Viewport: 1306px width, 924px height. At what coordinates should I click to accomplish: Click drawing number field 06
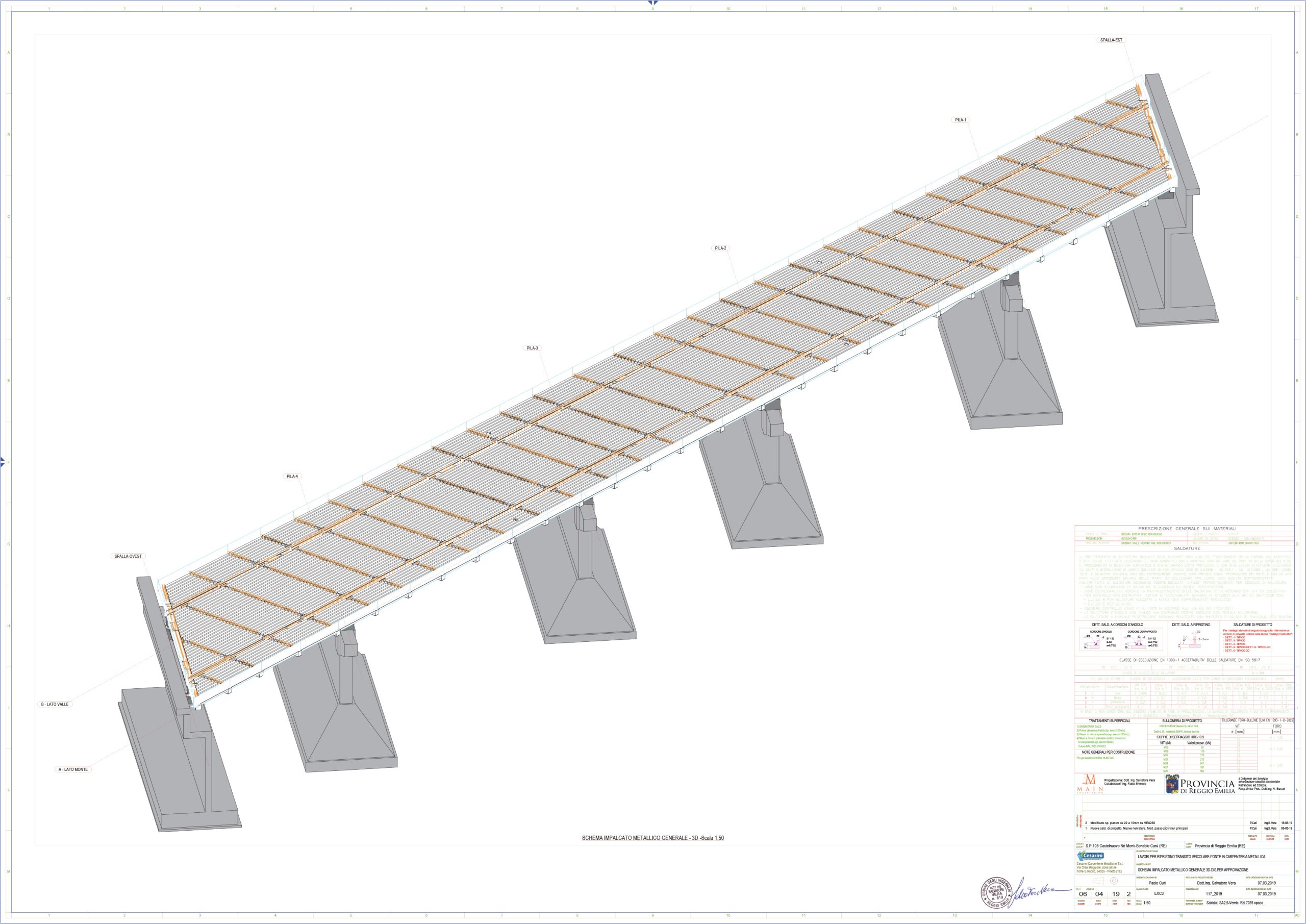(1084, 894)
